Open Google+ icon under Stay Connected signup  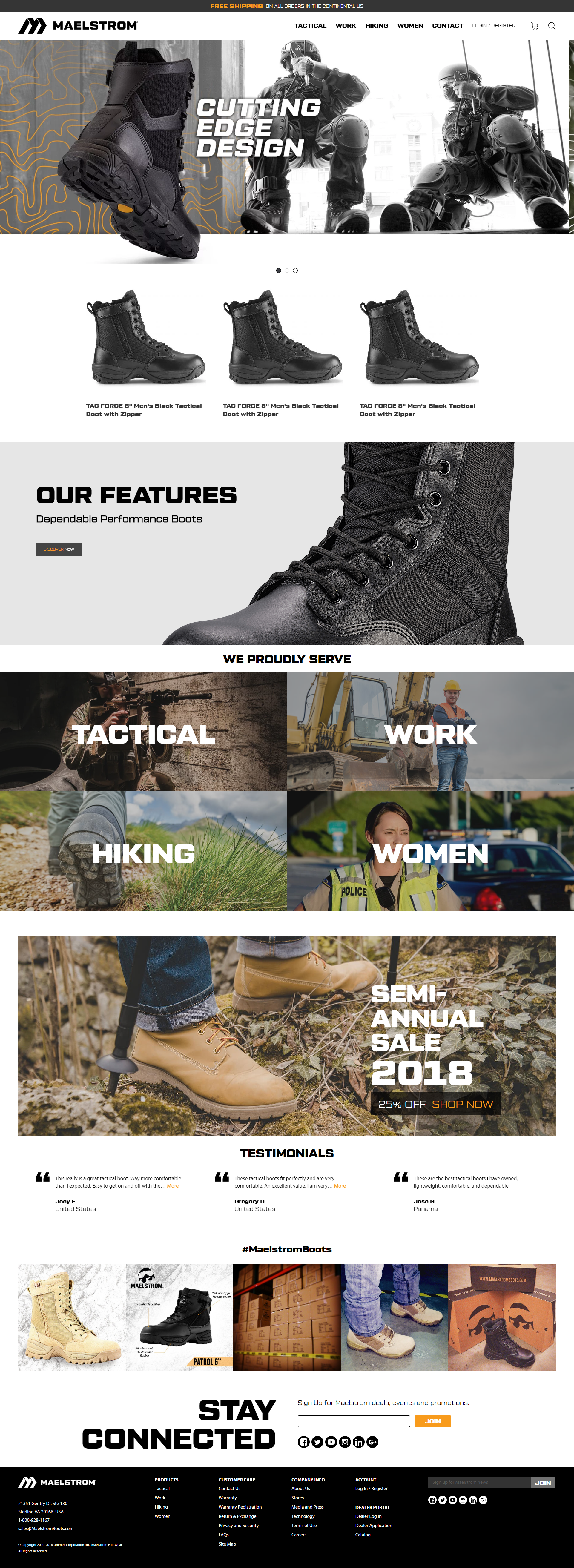[372, 1441]
